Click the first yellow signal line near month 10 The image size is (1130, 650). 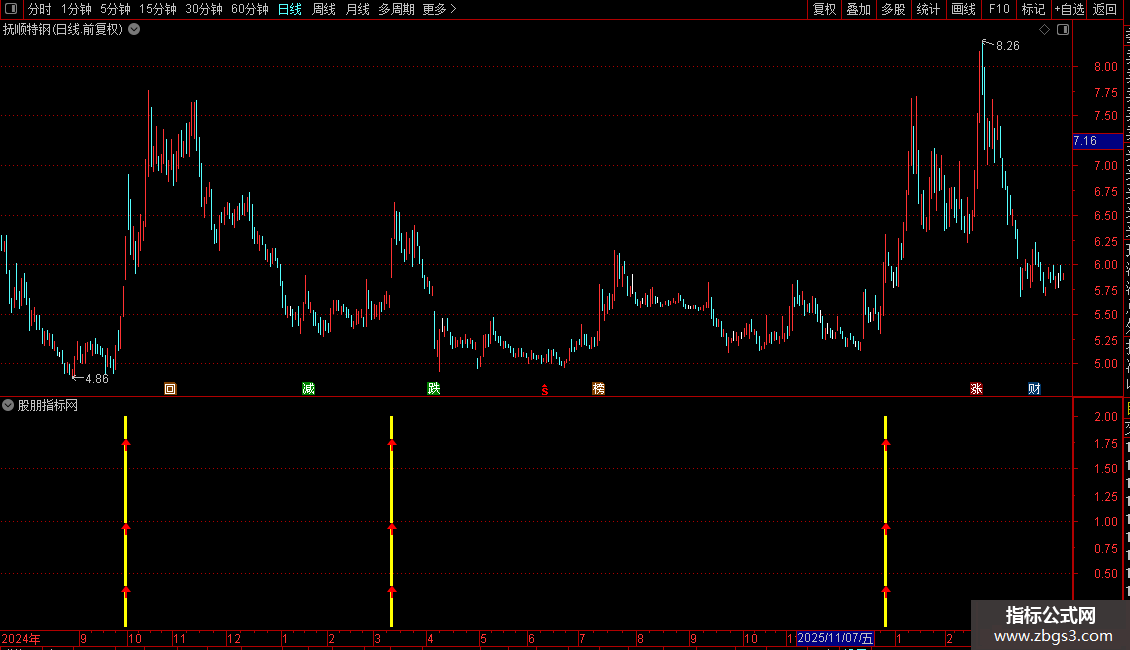(x=125, y=521)
